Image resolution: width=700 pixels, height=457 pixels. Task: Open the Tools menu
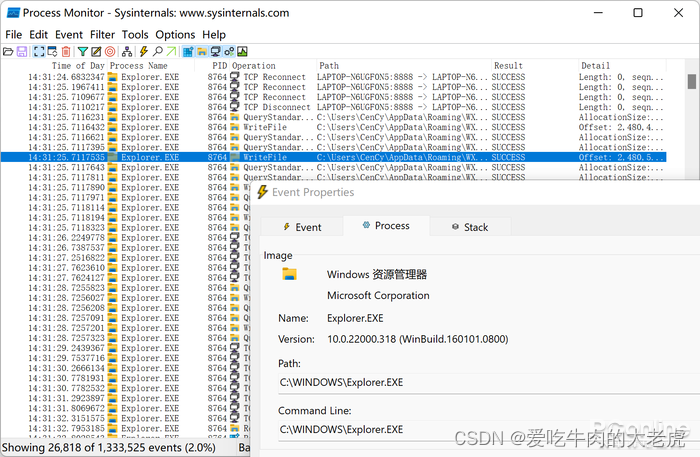tap(135, 35)
